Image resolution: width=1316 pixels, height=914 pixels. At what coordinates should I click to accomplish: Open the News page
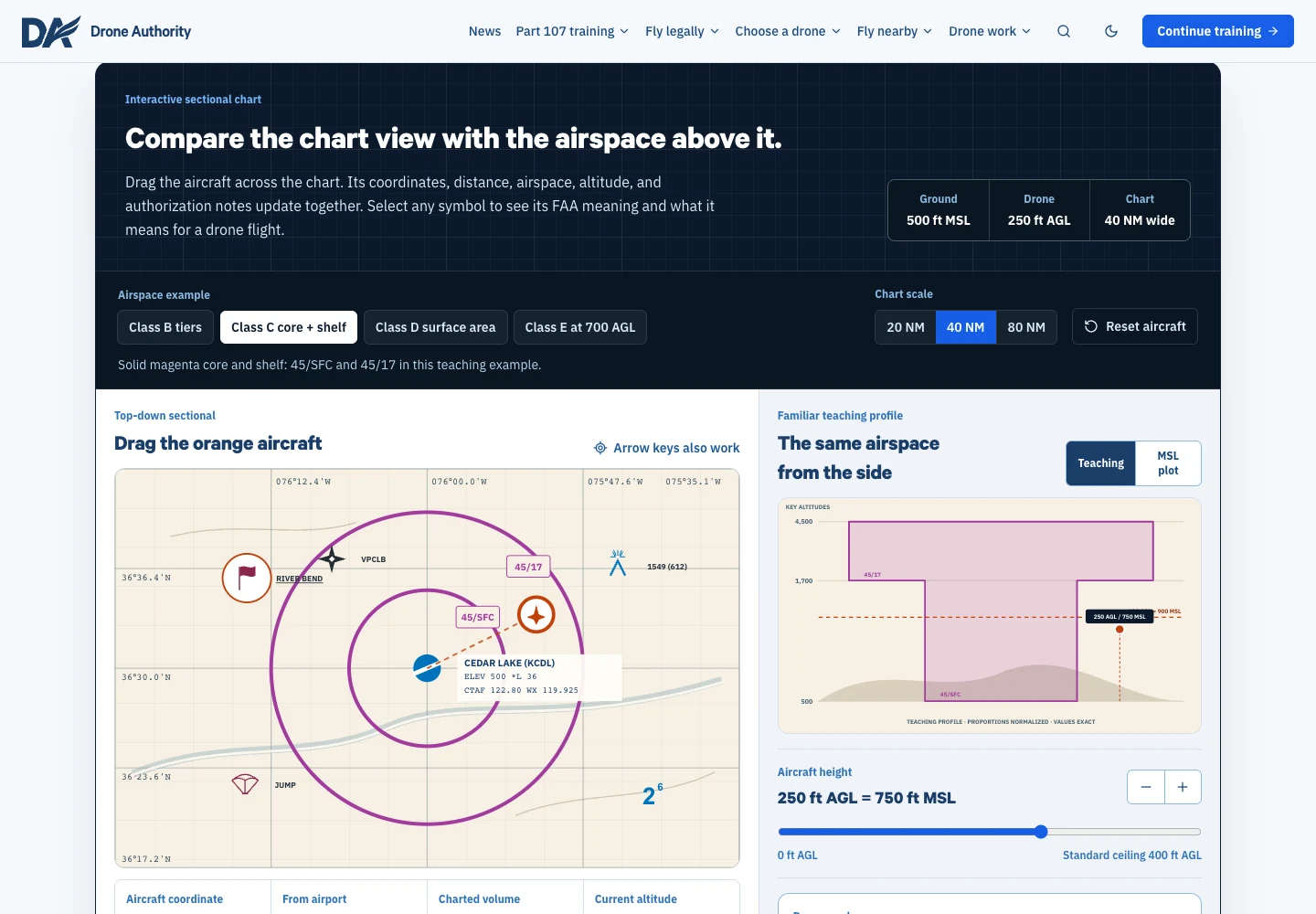[x=484, y=31]
